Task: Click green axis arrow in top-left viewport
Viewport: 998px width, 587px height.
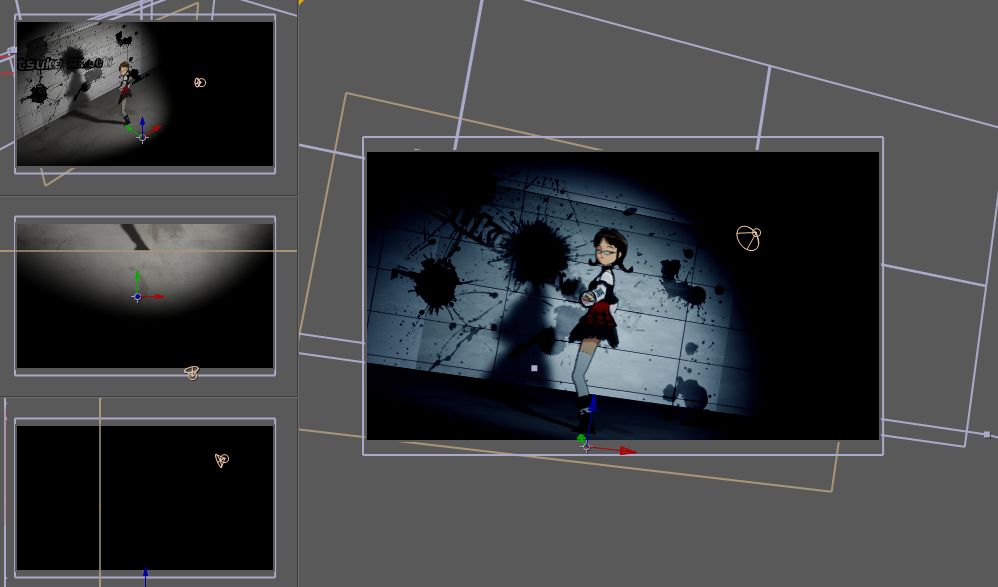Action: [x=129, y=129]
